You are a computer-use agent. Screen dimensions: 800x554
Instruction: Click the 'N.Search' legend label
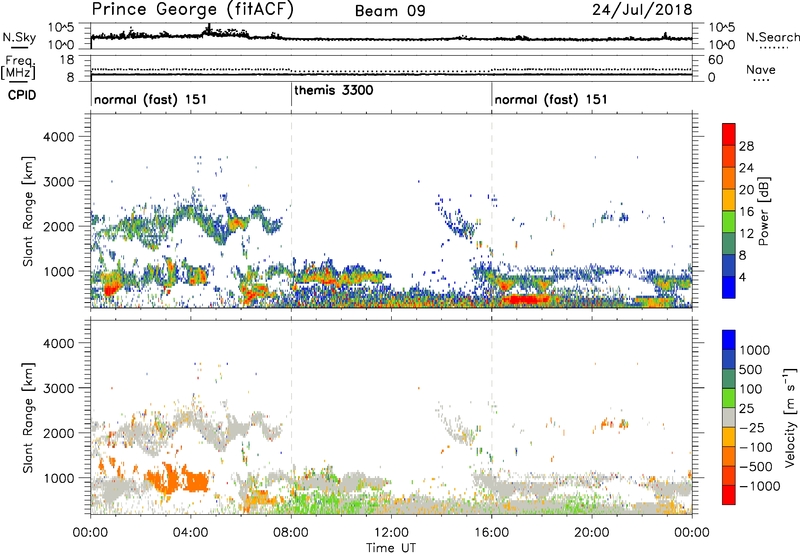coord(772,37)
